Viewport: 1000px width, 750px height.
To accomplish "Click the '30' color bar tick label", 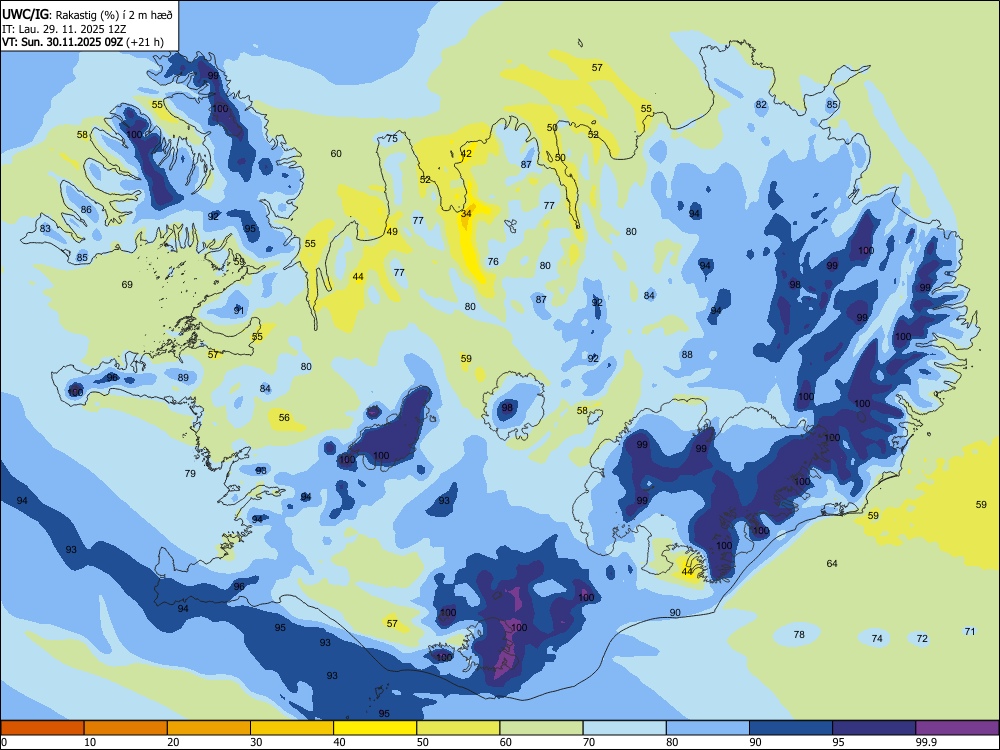I will [x=256, y=742].
